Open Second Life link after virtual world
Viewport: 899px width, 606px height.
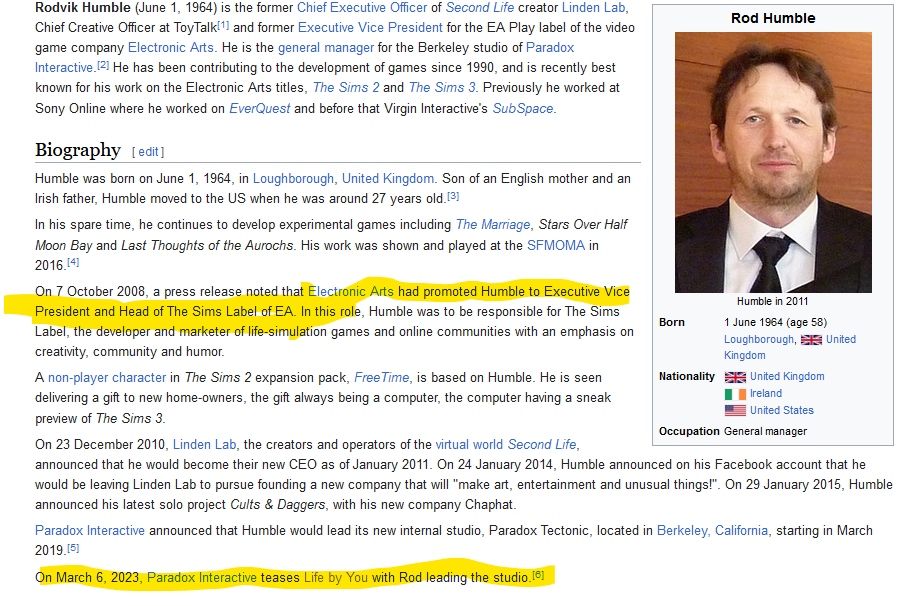click(542, 444)
